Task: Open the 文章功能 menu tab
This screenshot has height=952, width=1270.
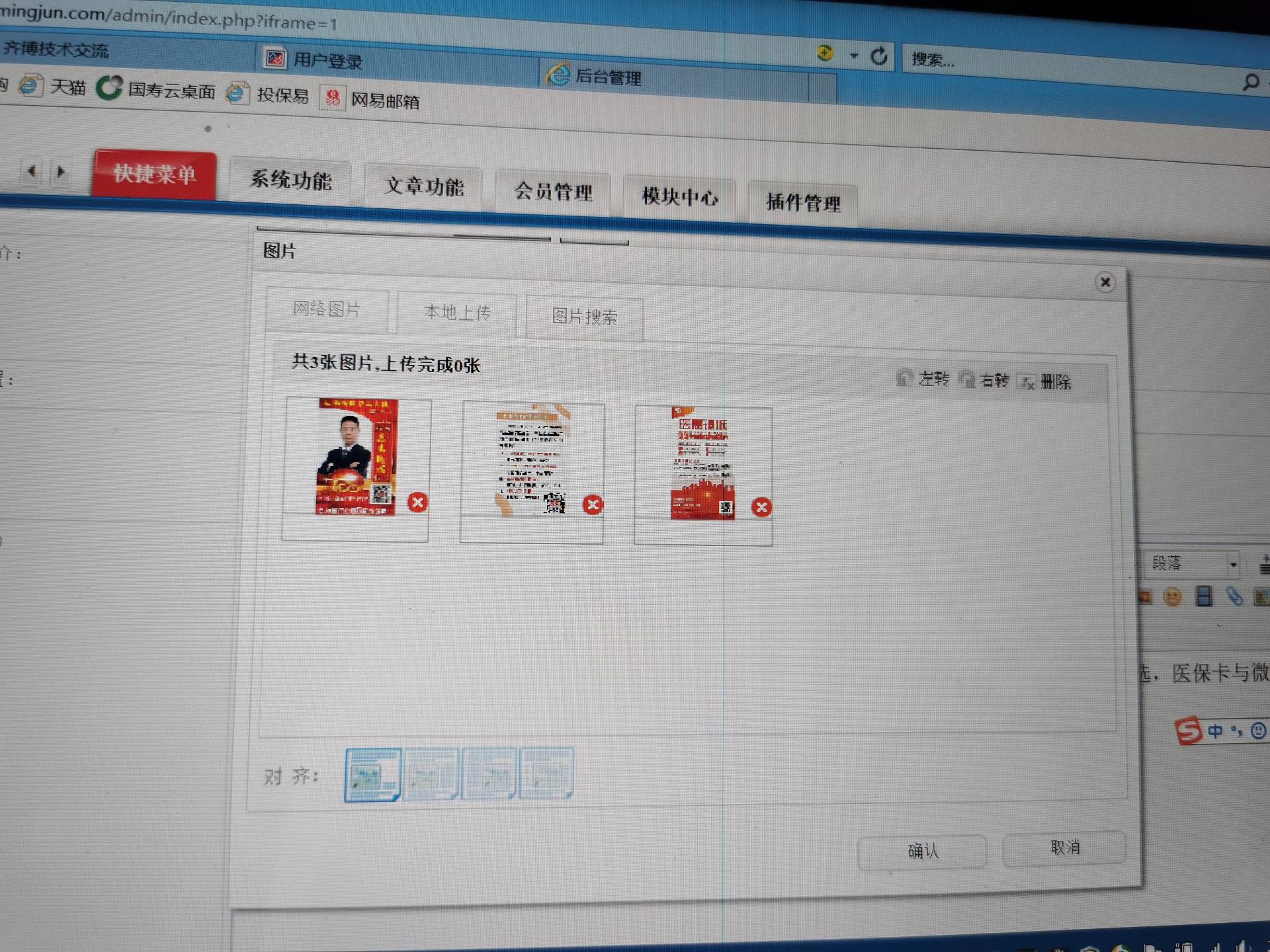Action: (x=424, y=186)
